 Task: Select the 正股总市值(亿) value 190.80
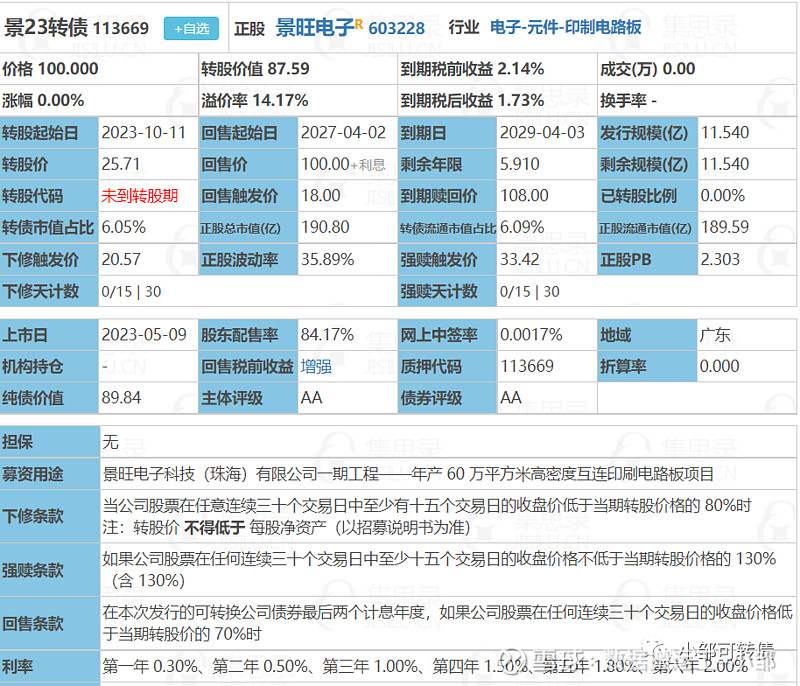(x=325, y=227)
